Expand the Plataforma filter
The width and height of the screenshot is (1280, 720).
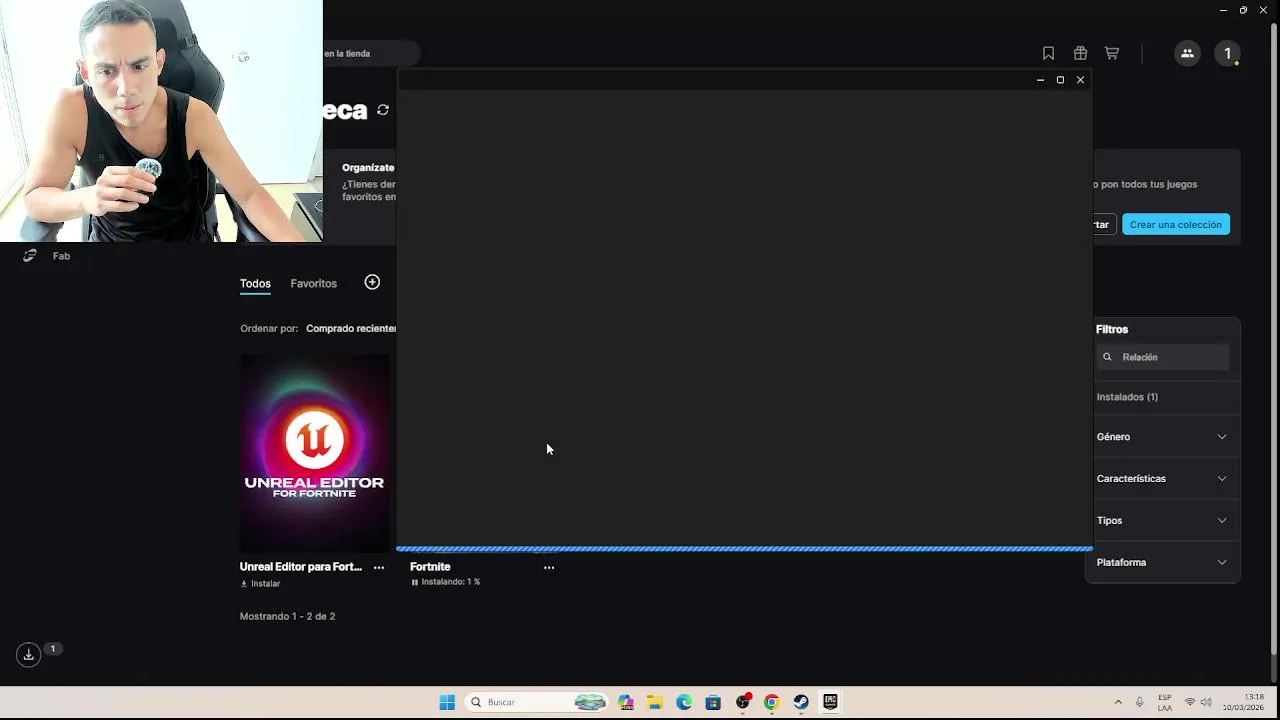[1162, 563]
